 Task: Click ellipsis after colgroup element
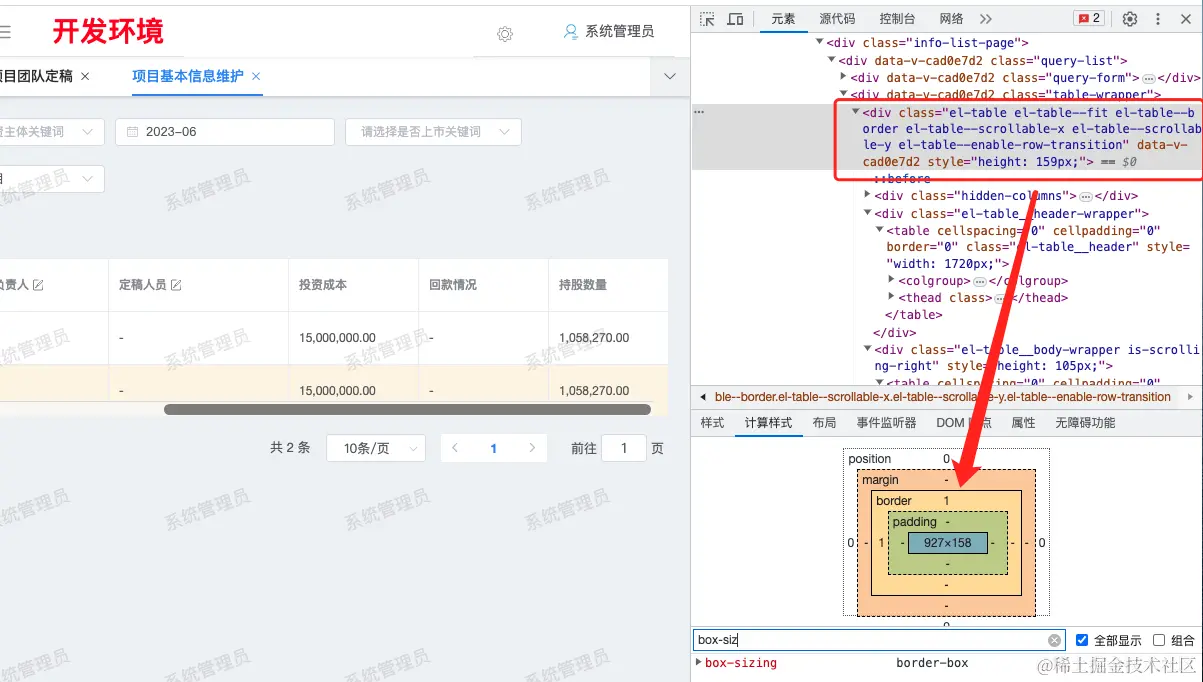(980, 281)
